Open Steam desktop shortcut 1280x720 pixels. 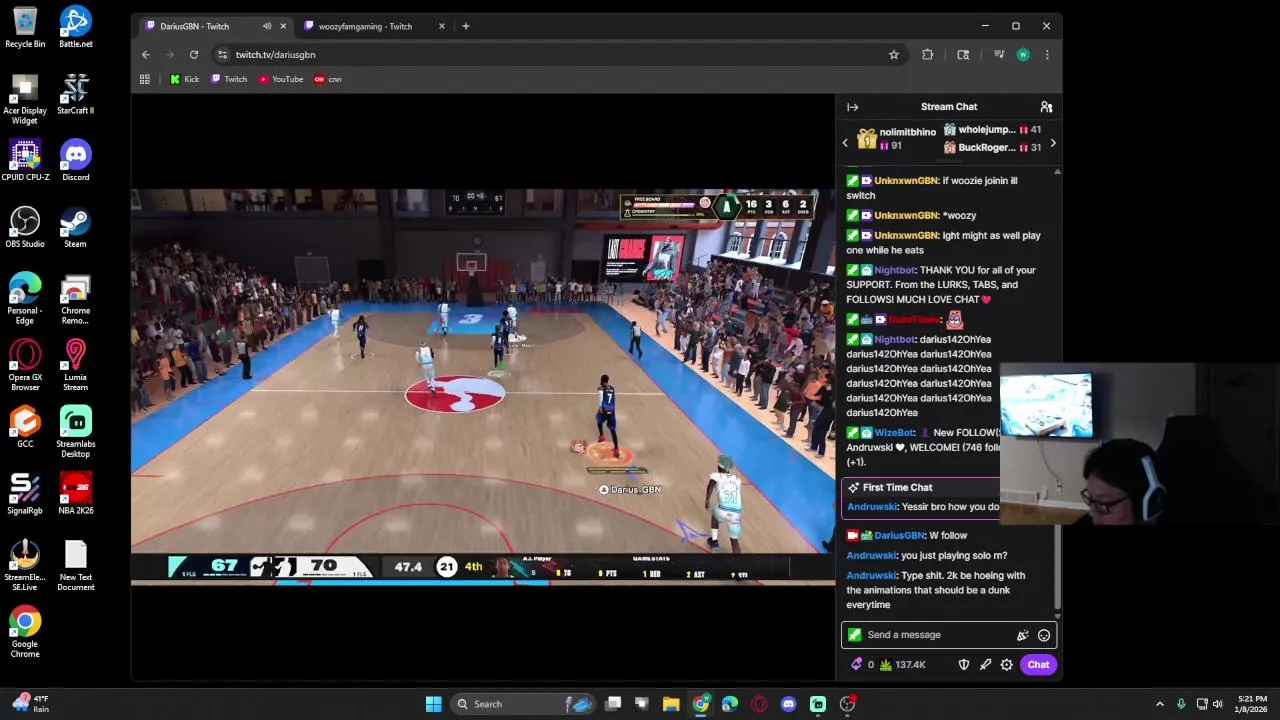[x=75, y=228]
